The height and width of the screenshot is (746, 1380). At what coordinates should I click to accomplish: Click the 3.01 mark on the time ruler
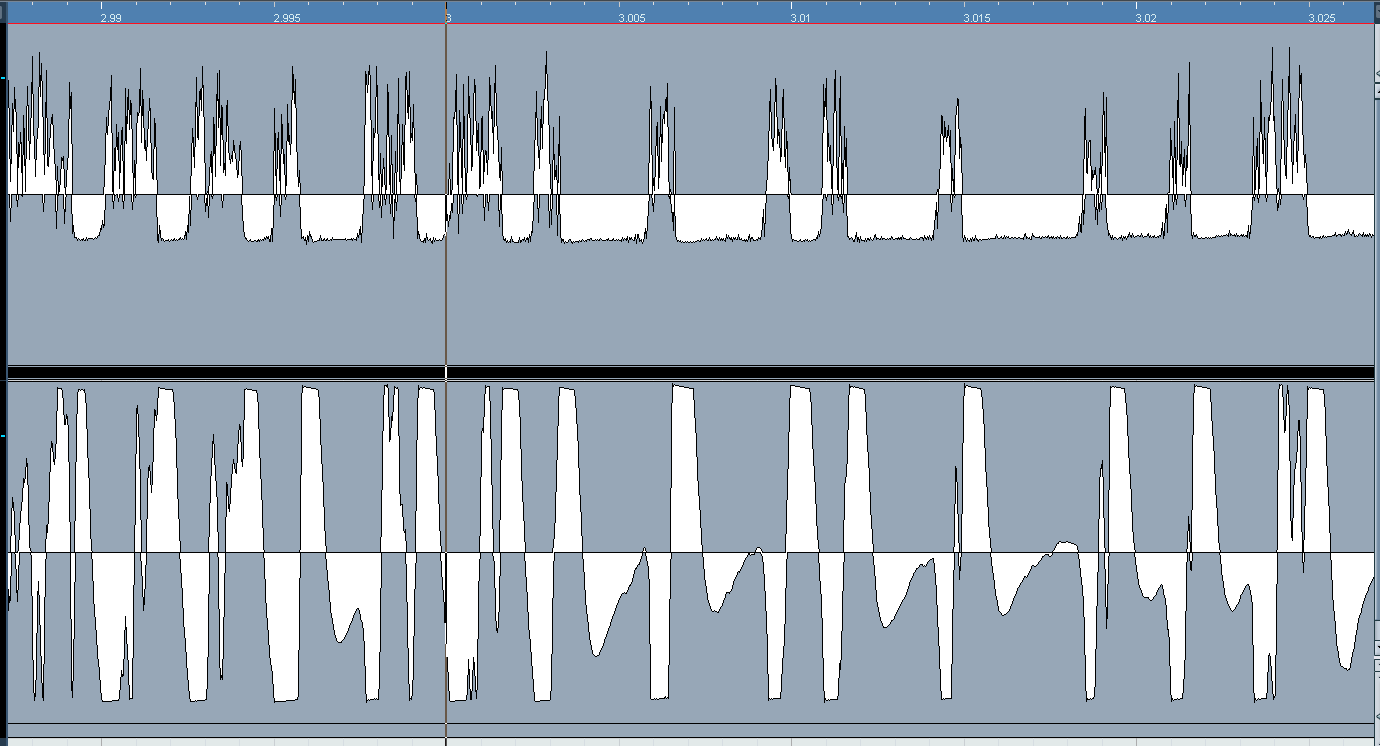point(801,18)
